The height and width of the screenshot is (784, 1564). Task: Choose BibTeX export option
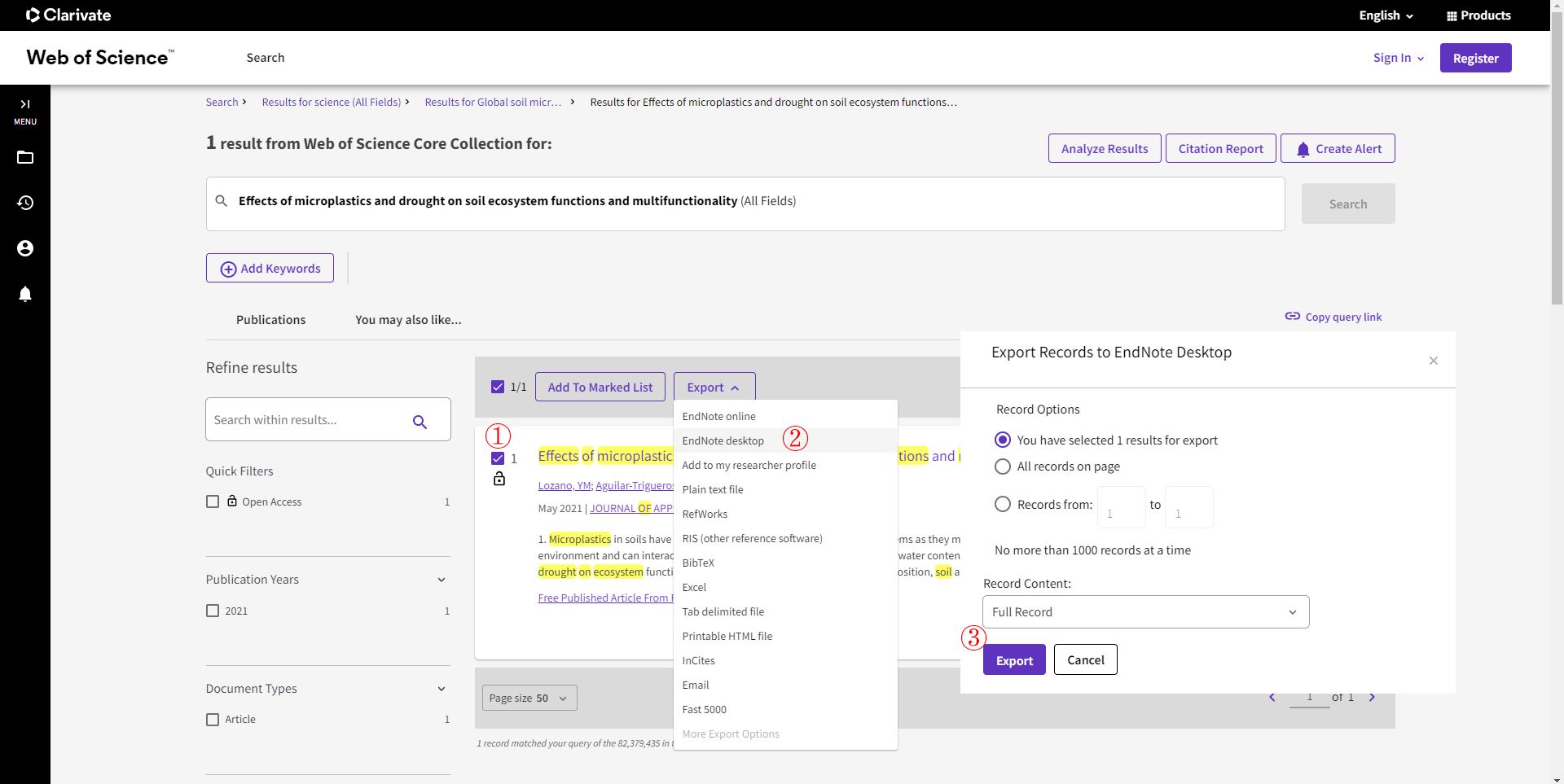785,563
